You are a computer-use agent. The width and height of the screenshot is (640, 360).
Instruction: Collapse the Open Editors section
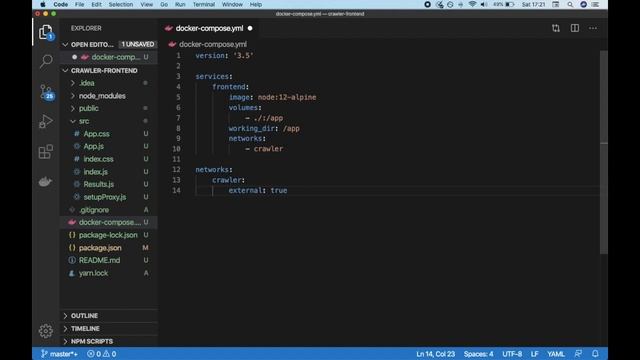(x=65, y=44)
